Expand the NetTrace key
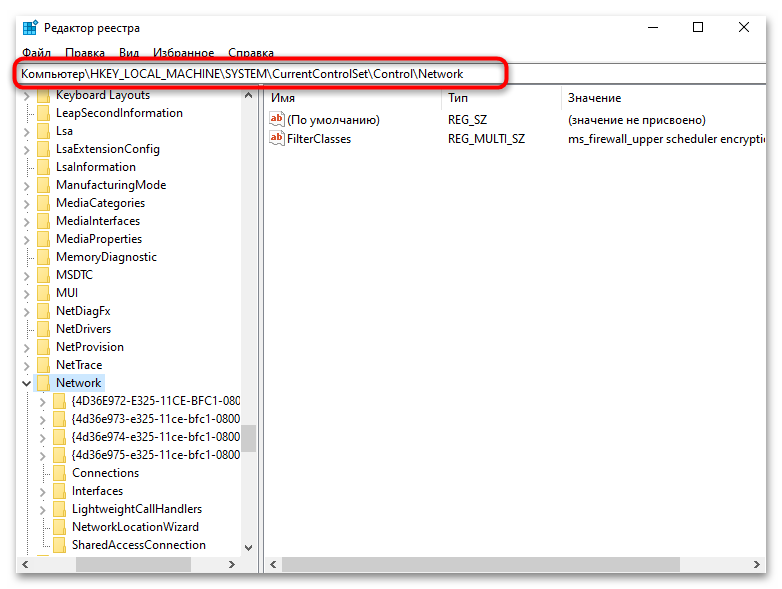 [27, 366]
